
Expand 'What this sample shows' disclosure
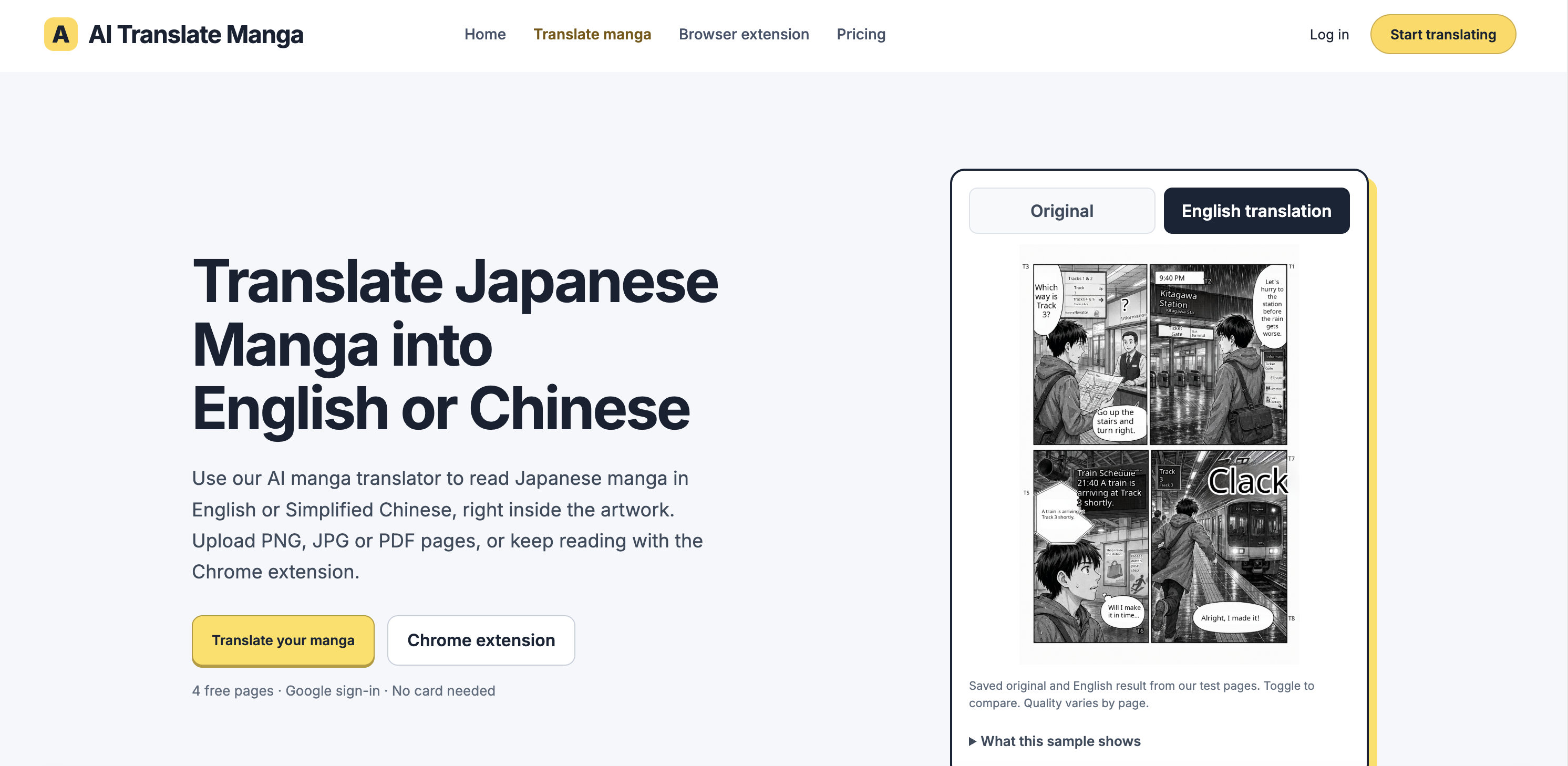click(1055, 741)
